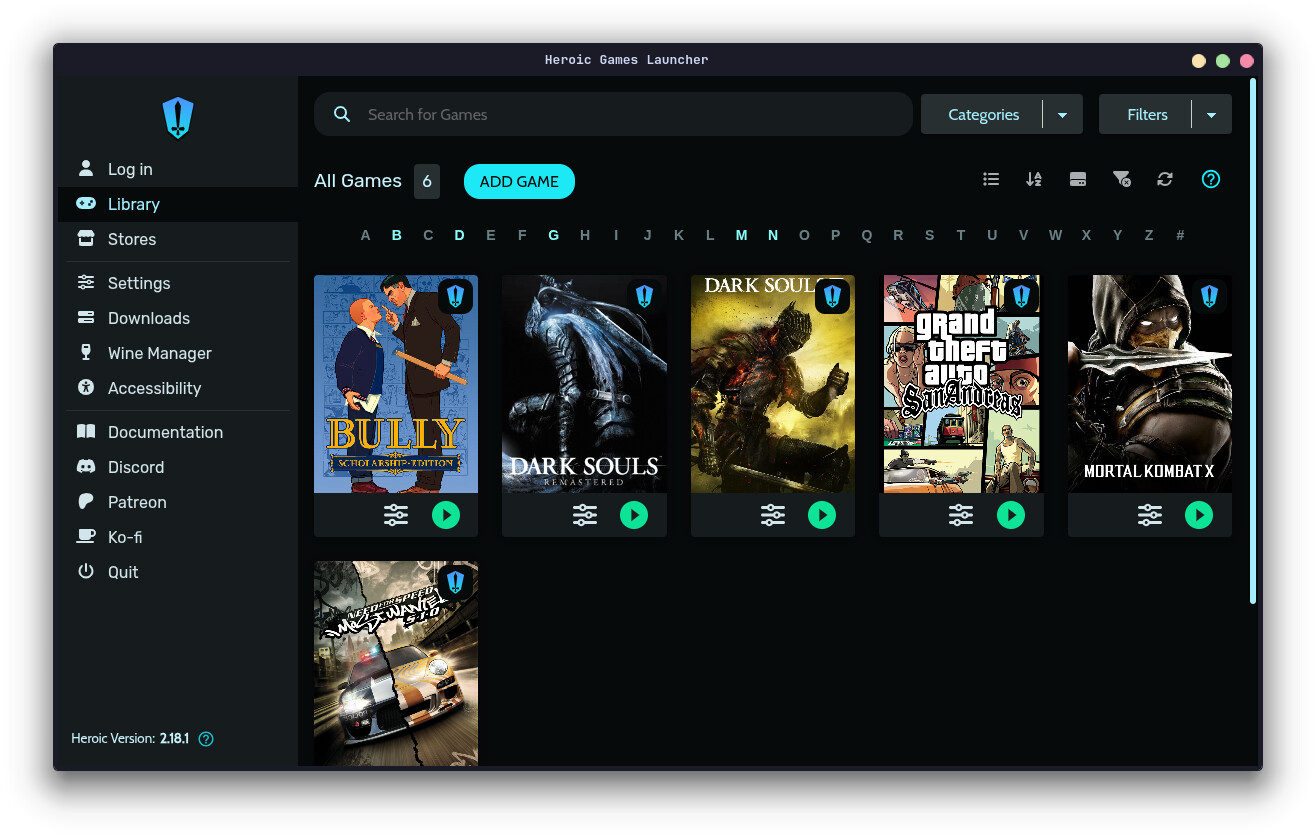Open the Documentation link
Viewport: 1316px width, 837px height.
pos(165,432)
